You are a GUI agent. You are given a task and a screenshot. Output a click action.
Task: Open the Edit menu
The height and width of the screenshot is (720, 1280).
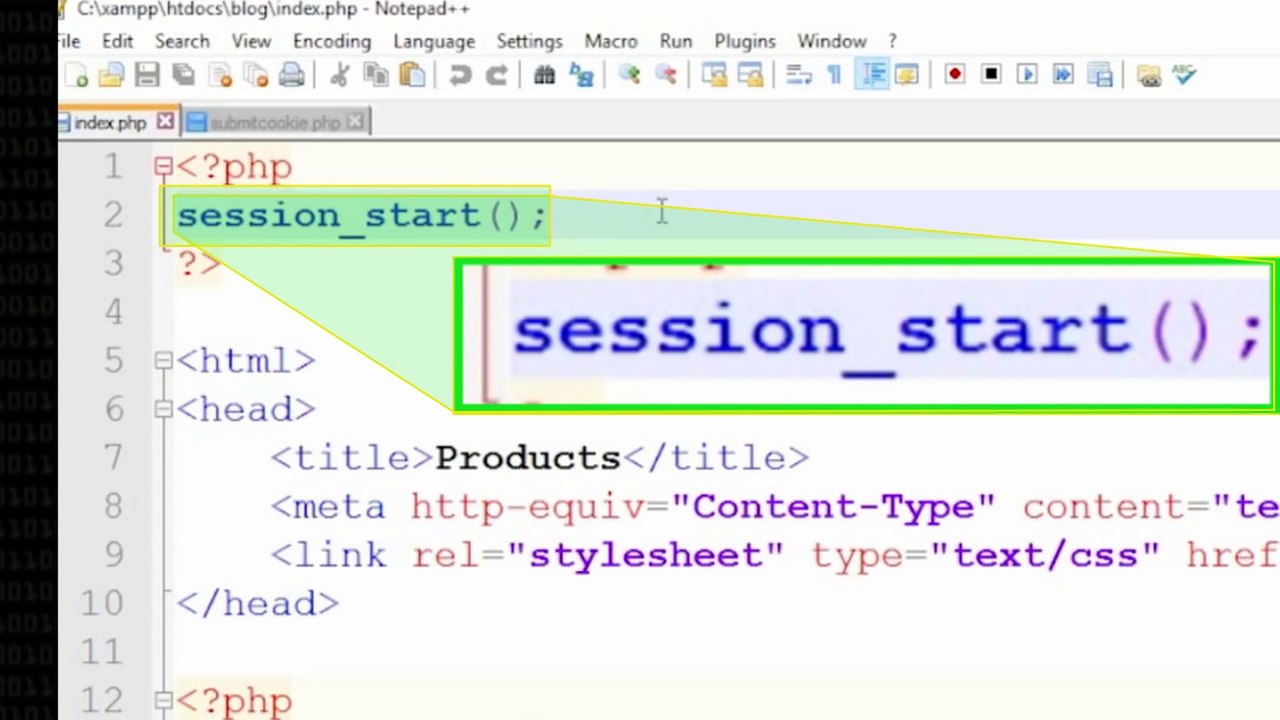coord(117,41)
